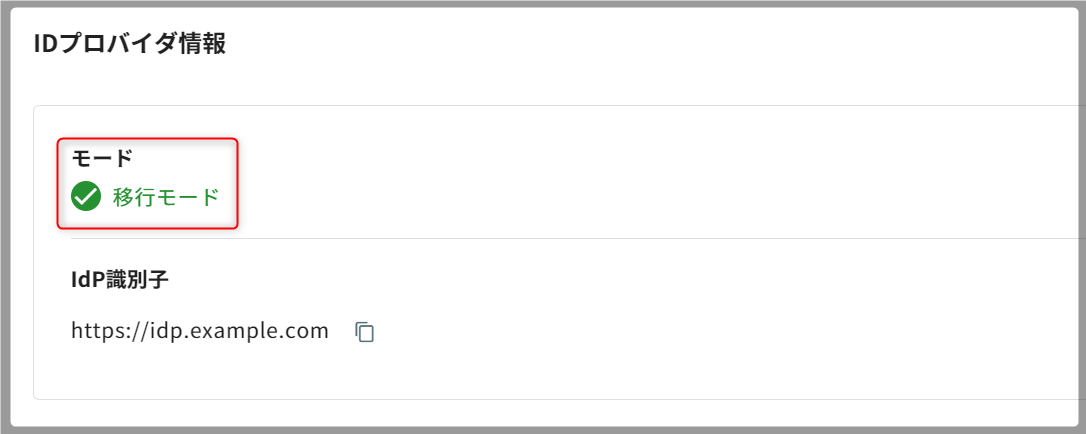Viewport: 1086px width, 434px height.
Task: Copy the IdP identifier URL
Action: [365, 332]
